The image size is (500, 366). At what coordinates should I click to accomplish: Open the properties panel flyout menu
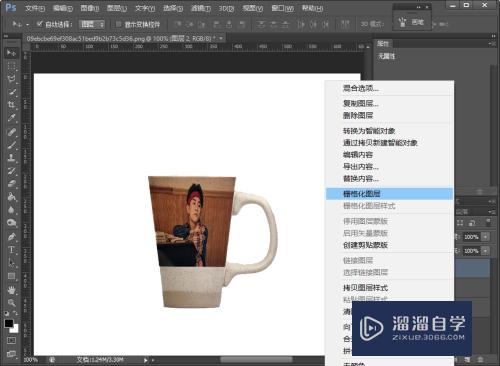tap(492, 43)
